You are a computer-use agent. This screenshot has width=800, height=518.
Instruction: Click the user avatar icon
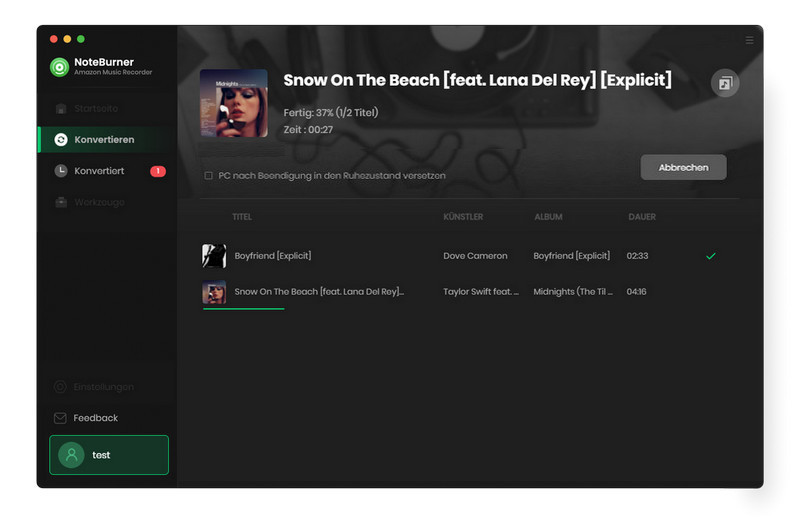[71, 455]
